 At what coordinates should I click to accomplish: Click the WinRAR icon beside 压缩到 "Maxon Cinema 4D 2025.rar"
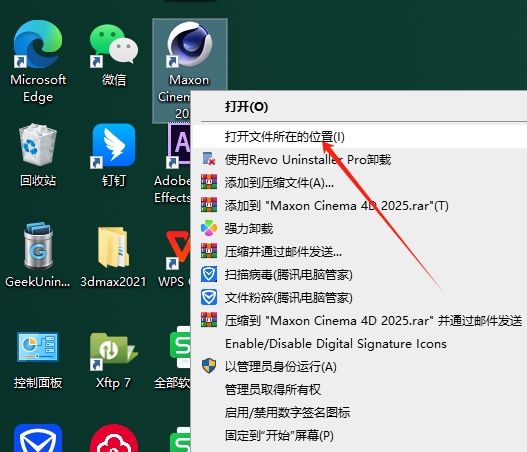tap(209, 320)
